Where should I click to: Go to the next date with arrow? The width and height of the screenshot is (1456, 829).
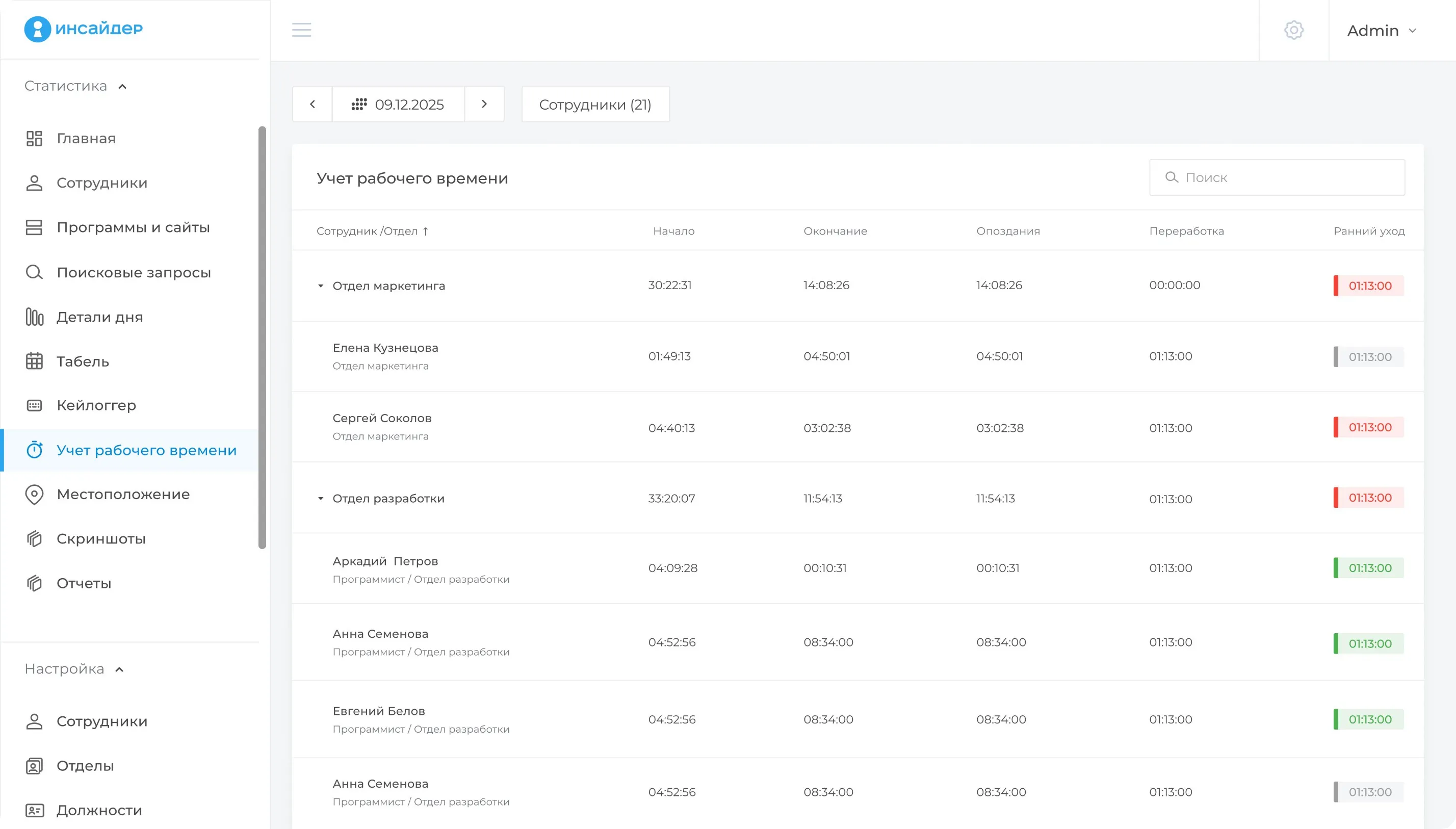coord(484,104)
